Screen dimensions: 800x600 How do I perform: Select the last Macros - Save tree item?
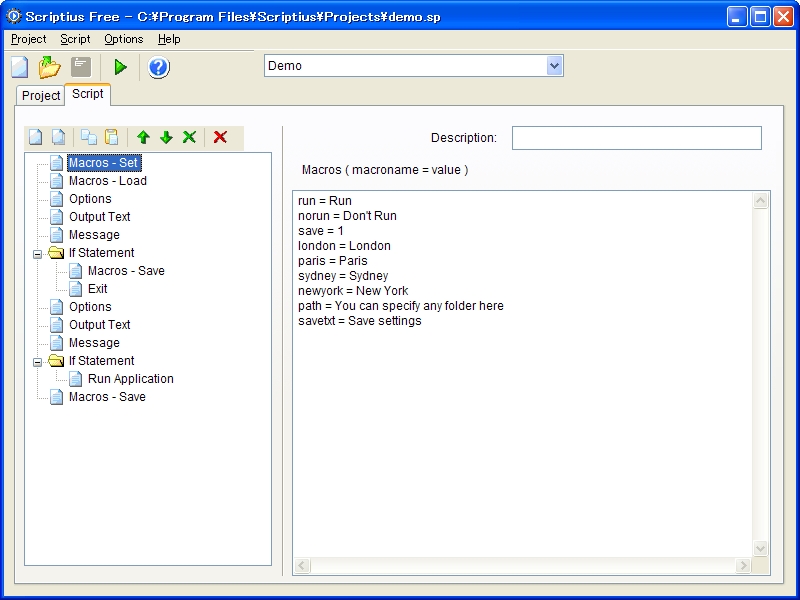pos(107,397)
